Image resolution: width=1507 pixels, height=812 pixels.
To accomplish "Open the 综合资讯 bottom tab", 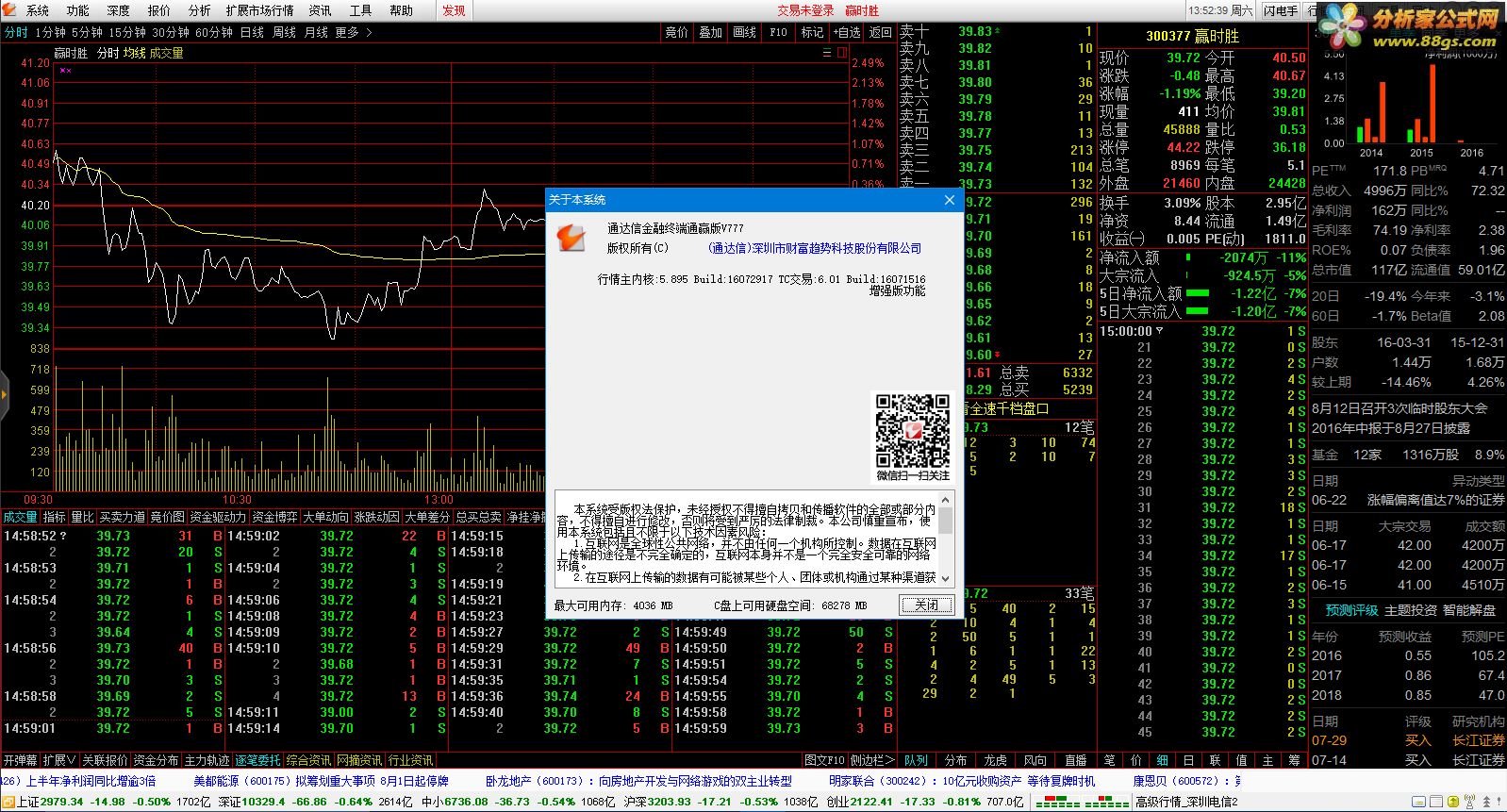I will (308, 760).
